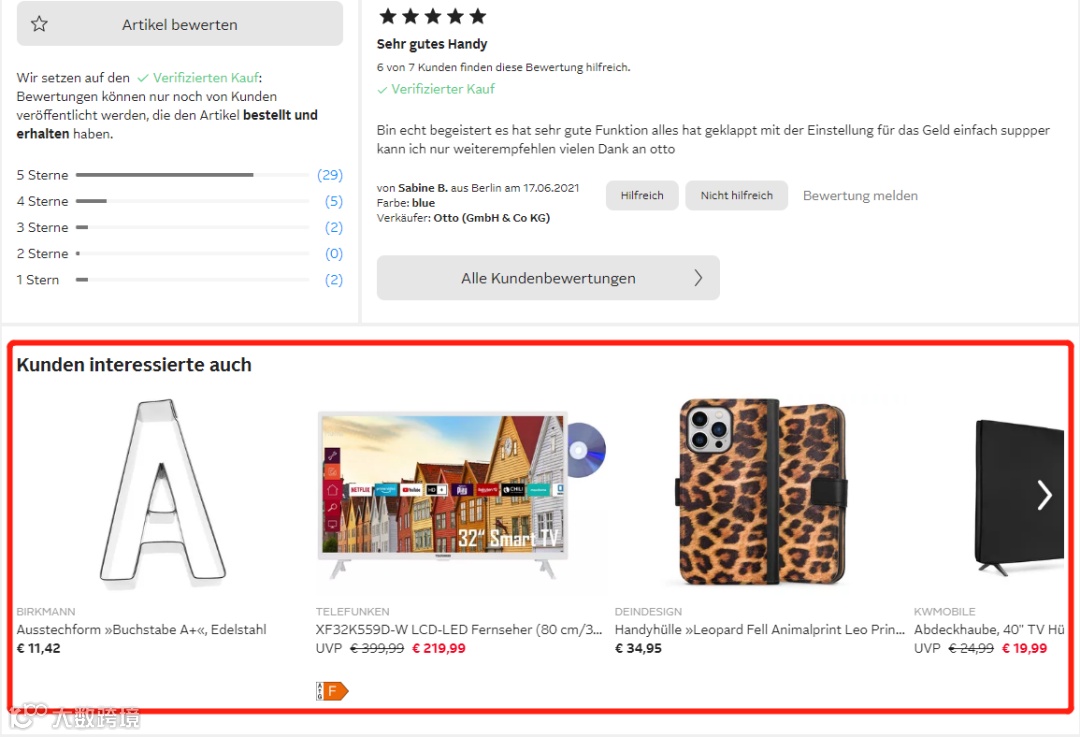Image resolution: width=1080 pixels, height=737 pixels.
Task: Mark the review as Hilfreich
Action: point(642,196)
